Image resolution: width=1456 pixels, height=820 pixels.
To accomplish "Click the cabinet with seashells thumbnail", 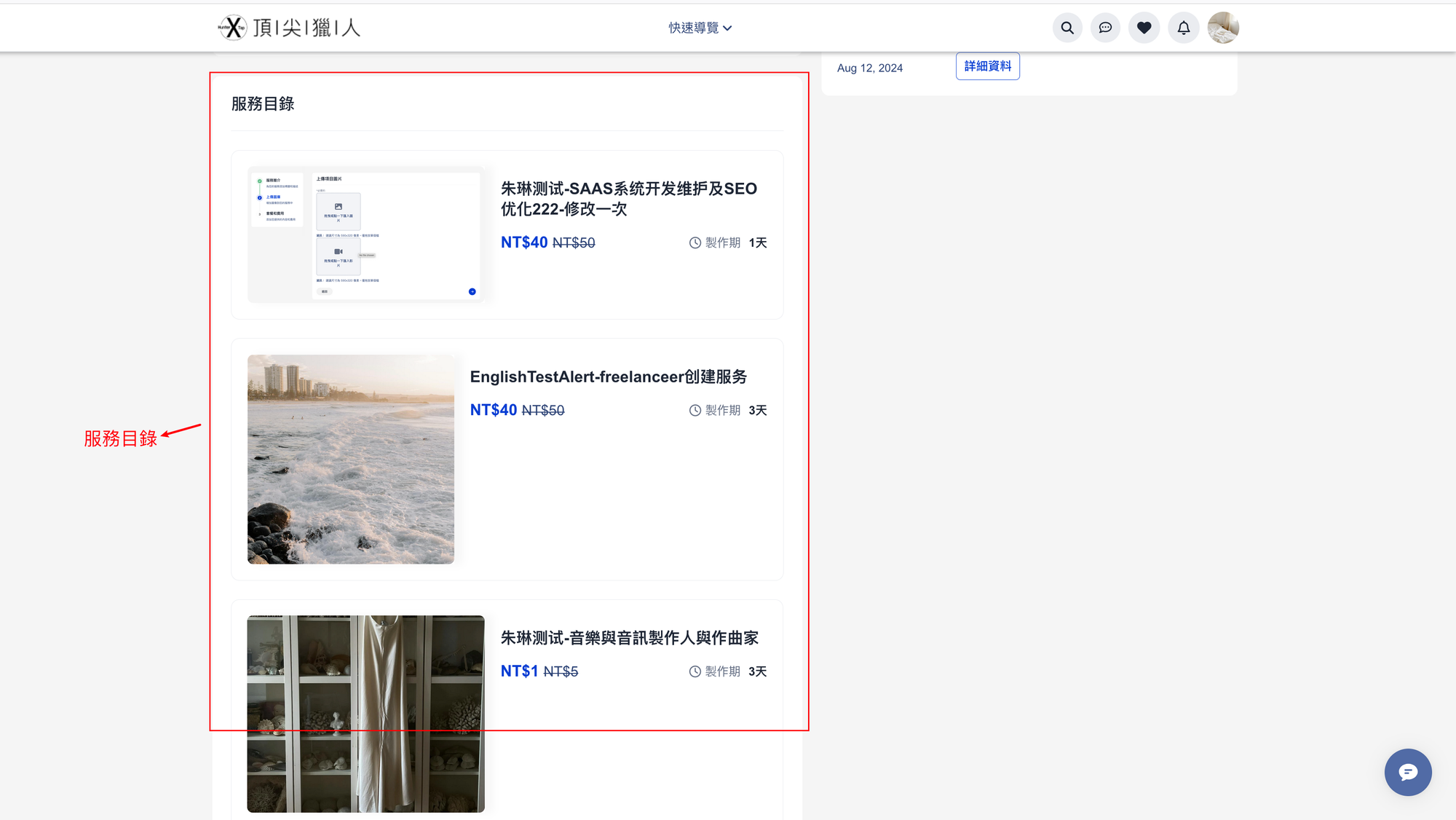I will (365, 714).
